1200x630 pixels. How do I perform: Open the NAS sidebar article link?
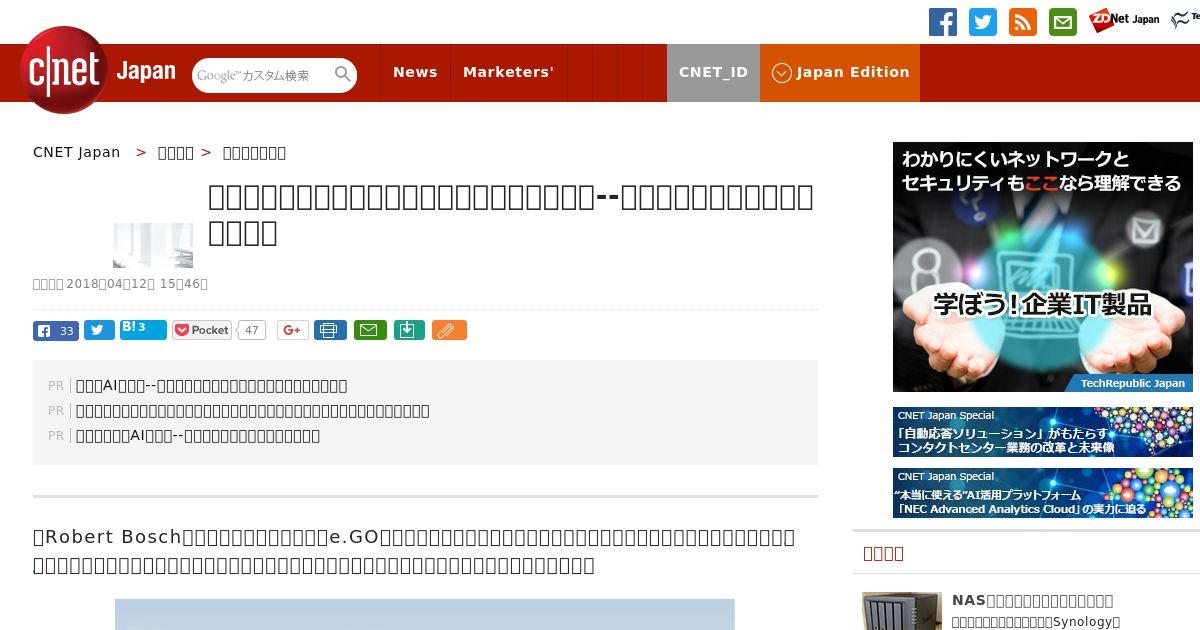[x=1033, y=600]
